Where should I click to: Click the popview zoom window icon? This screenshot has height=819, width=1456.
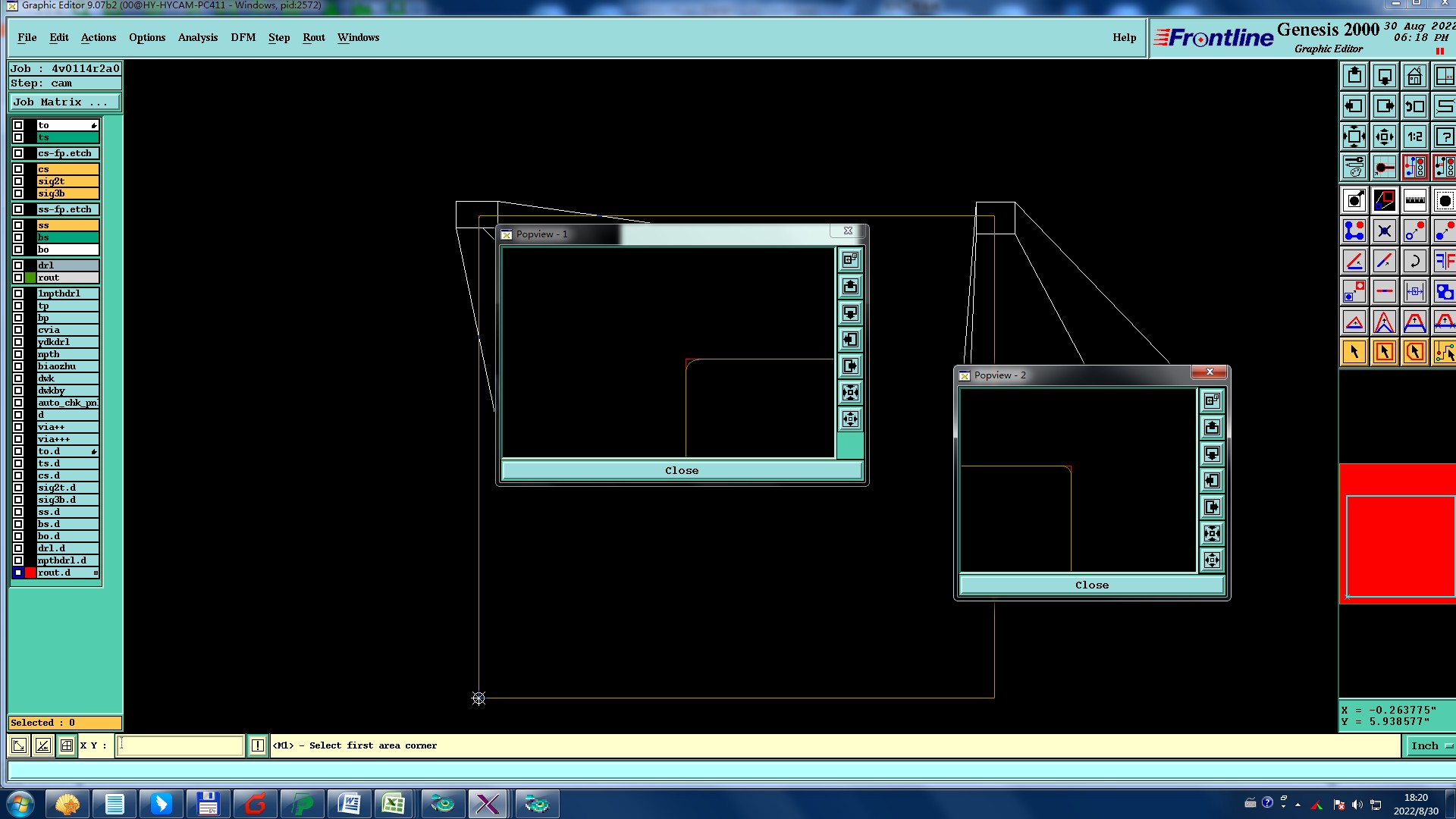coord(850,259)
